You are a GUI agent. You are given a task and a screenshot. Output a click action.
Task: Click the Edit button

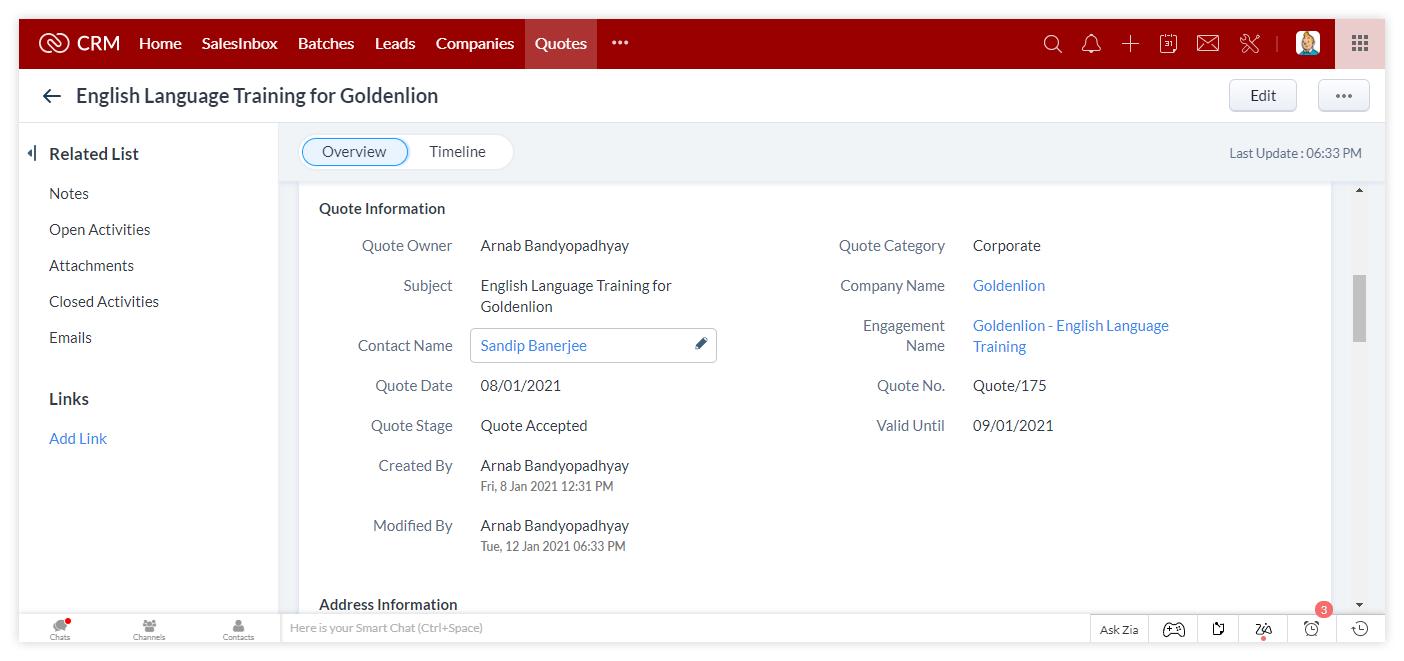[x=1263, y=96]
